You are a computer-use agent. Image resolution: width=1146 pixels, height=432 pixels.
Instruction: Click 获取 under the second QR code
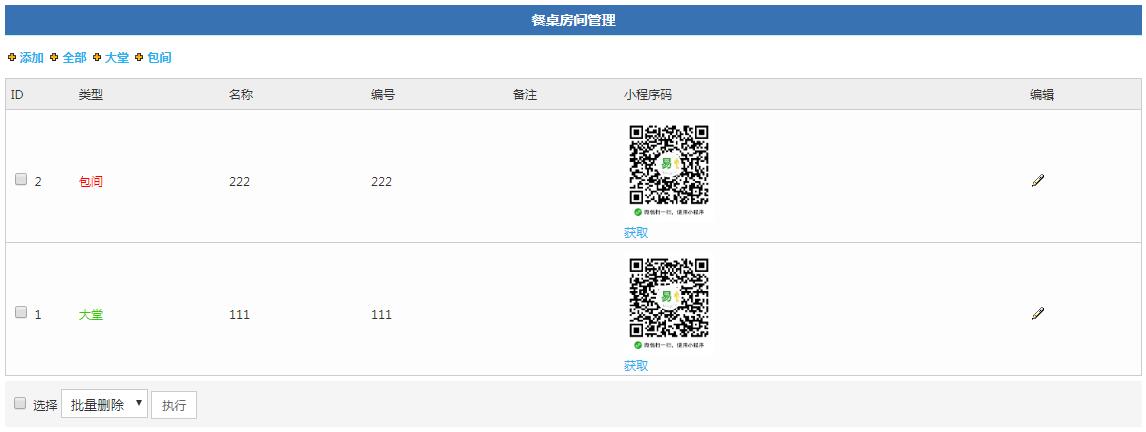tap(636, 365)
